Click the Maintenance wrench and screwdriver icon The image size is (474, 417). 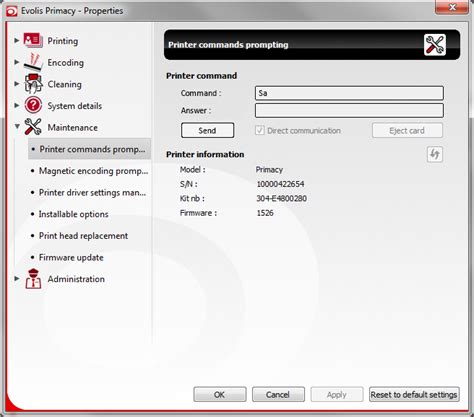coord(33,127)
